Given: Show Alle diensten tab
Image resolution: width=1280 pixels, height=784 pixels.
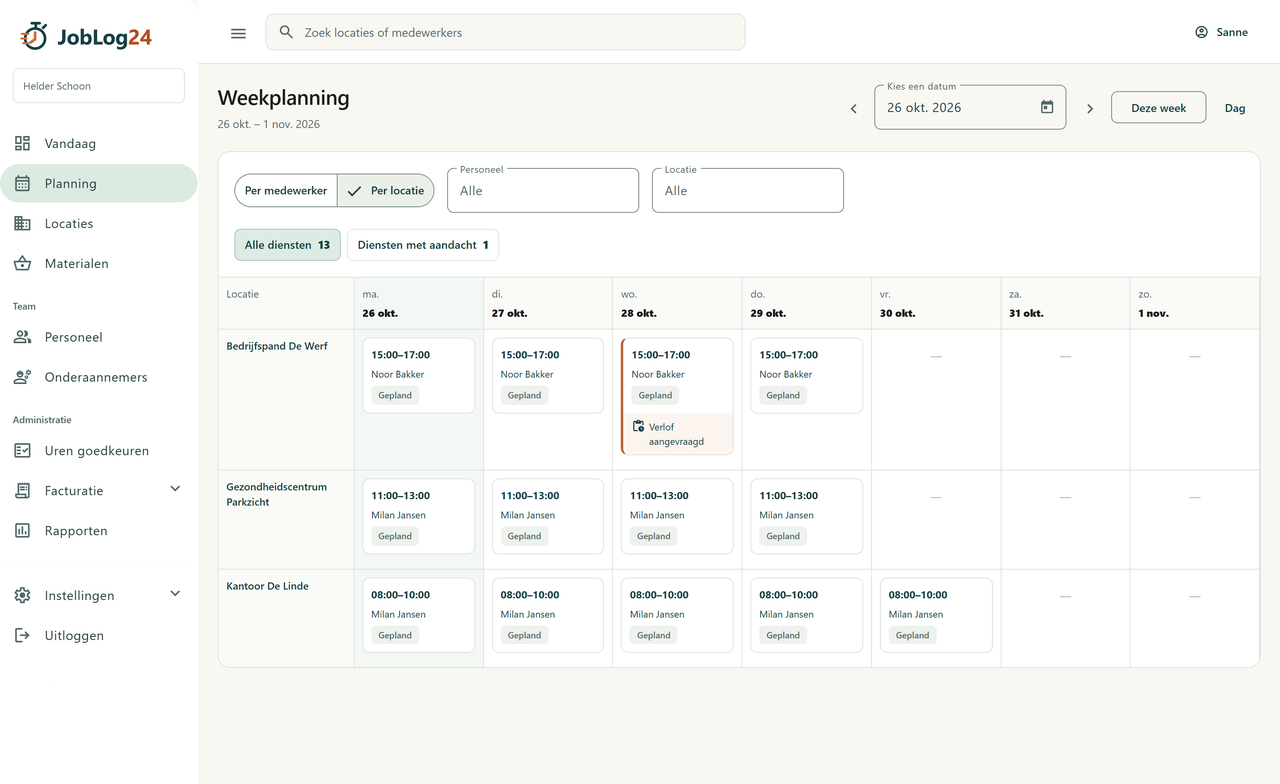Looking at the screenshot, I should (x=287, y=245).
